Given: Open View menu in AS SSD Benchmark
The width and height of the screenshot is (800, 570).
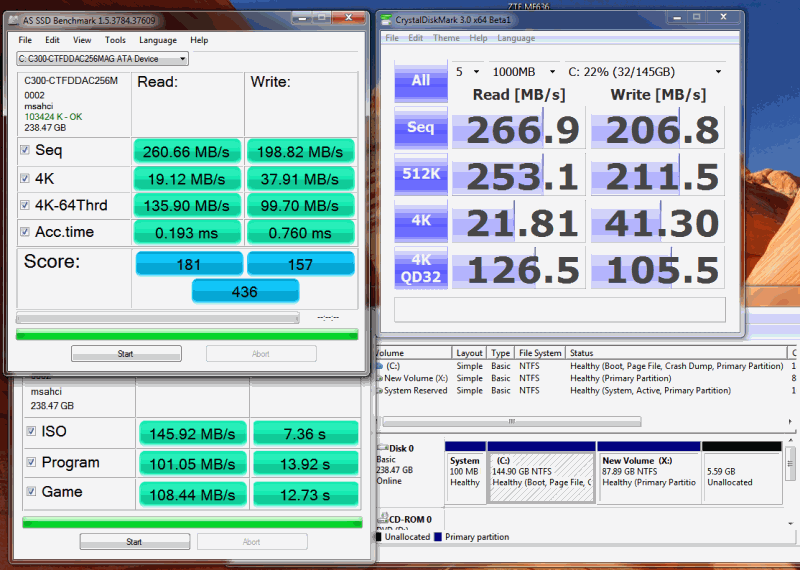Looking at the screenshot, I should point(82,40).
